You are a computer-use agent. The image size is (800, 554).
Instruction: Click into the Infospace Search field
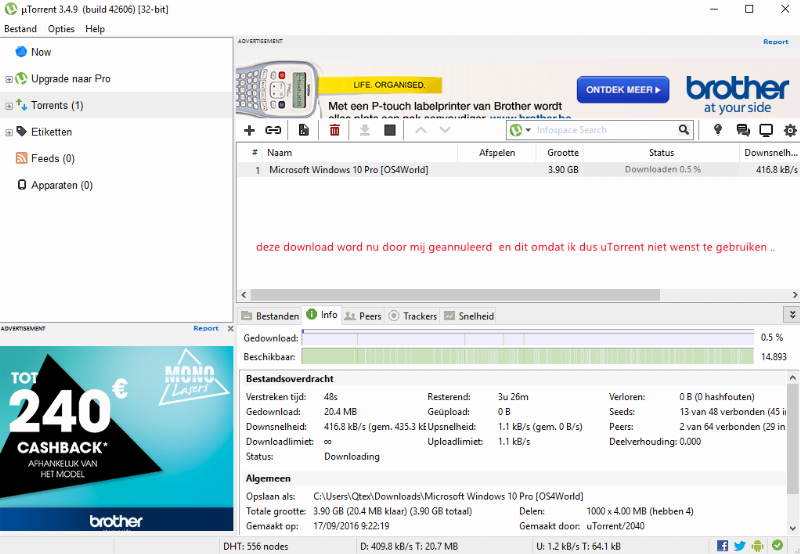pyautogui.click(x=605, y=130)
